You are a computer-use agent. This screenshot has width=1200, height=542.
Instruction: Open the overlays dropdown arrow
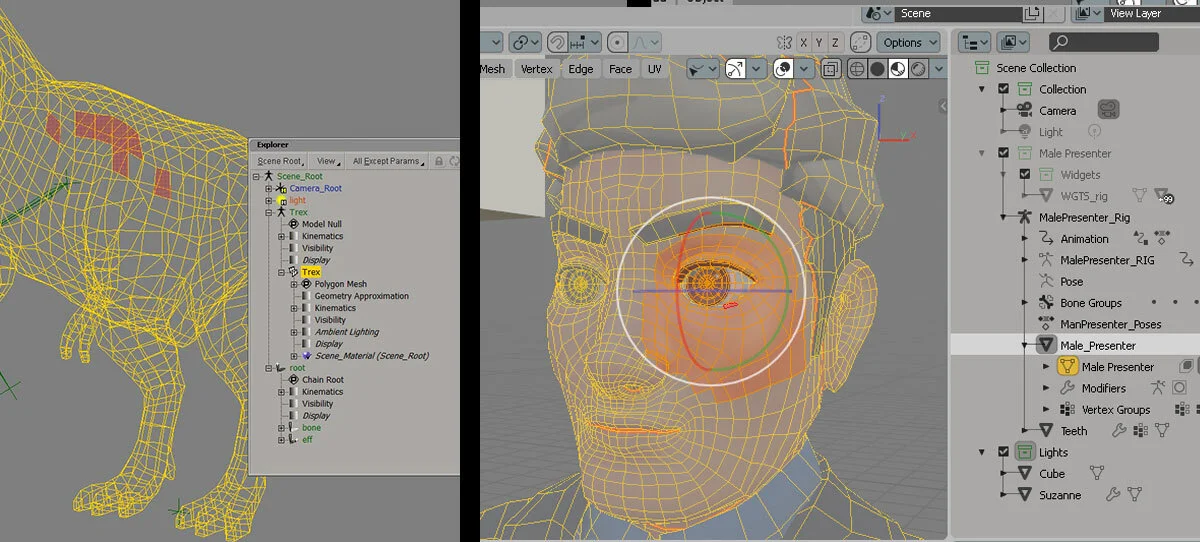[804, 69]
